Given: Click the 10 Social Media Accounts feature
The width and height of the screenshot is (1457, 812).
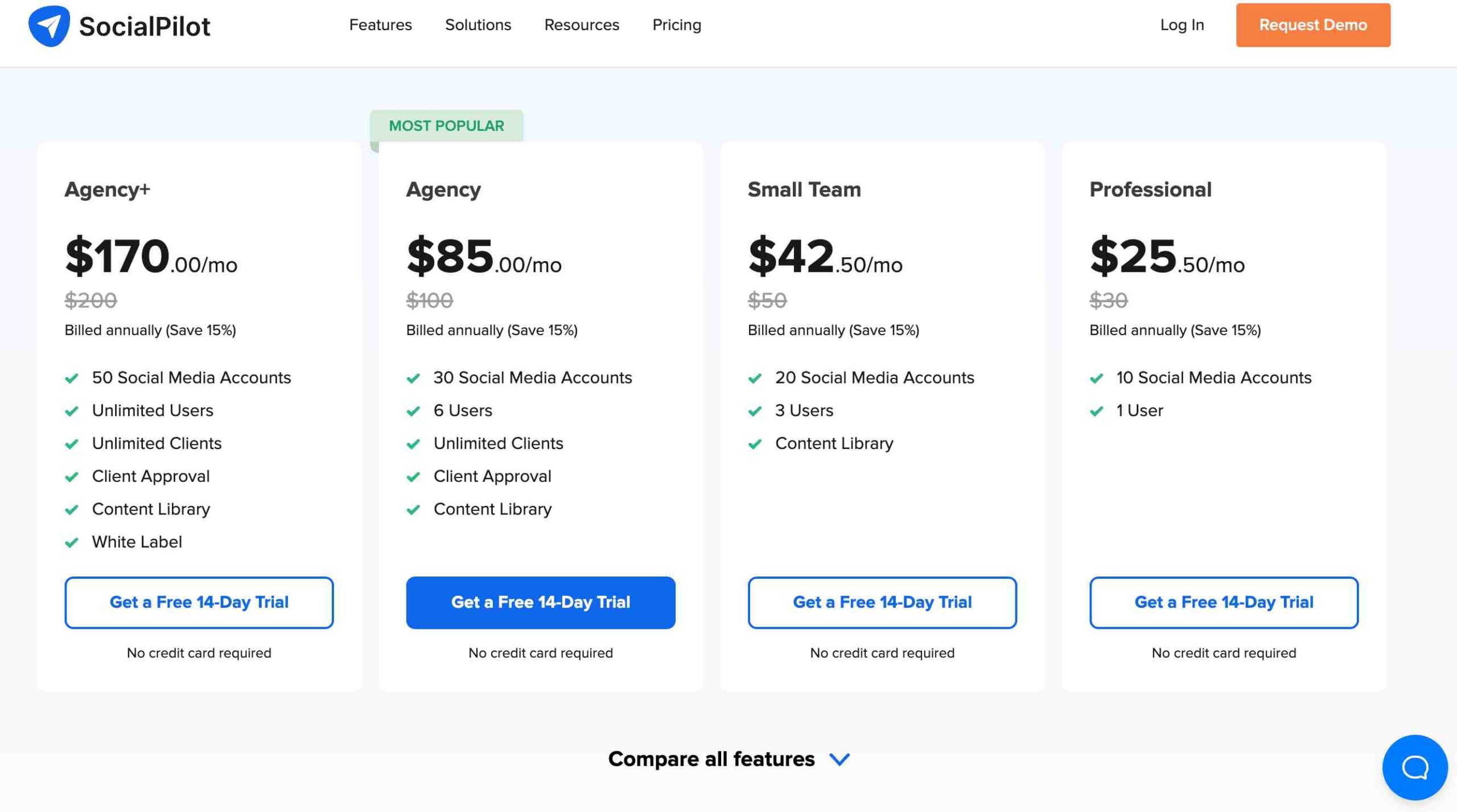Looking at the screenshot, I should coord(1214,378).
